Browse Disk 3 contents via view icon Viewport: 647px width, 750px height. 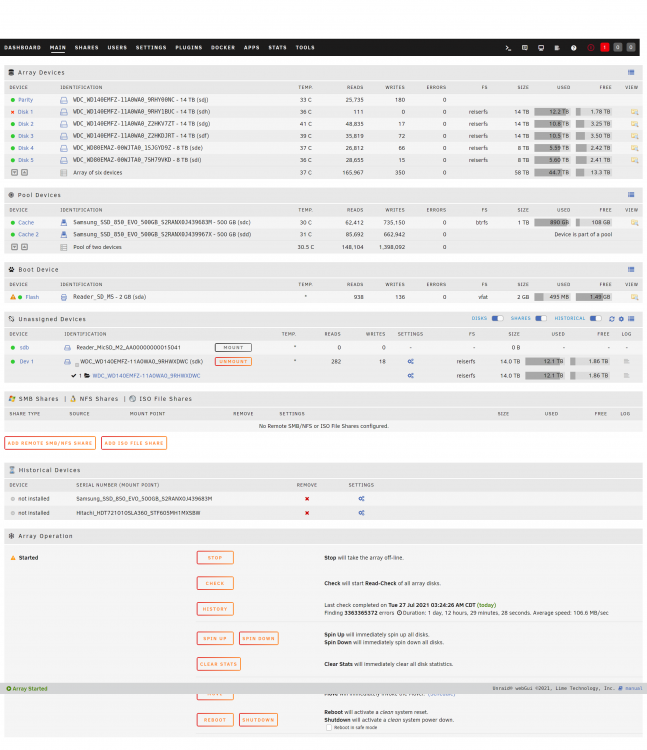tap(634, 136)
